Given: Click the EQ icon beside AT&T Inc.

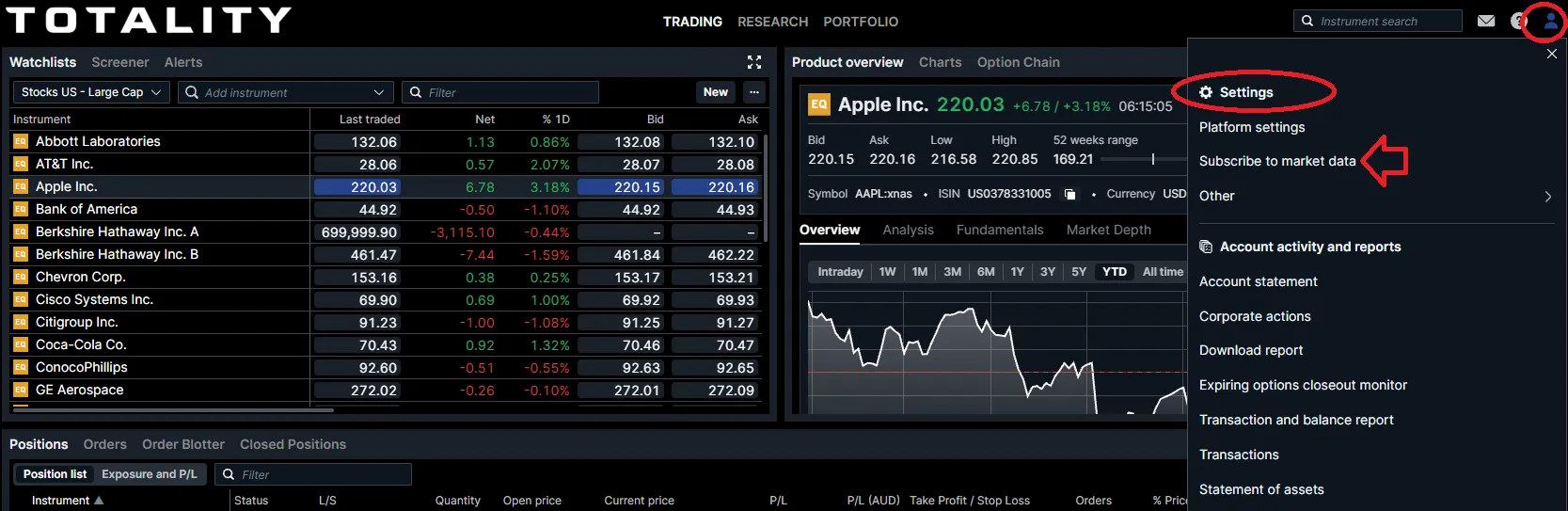Looking at the screenshot, I should [21, 164].
